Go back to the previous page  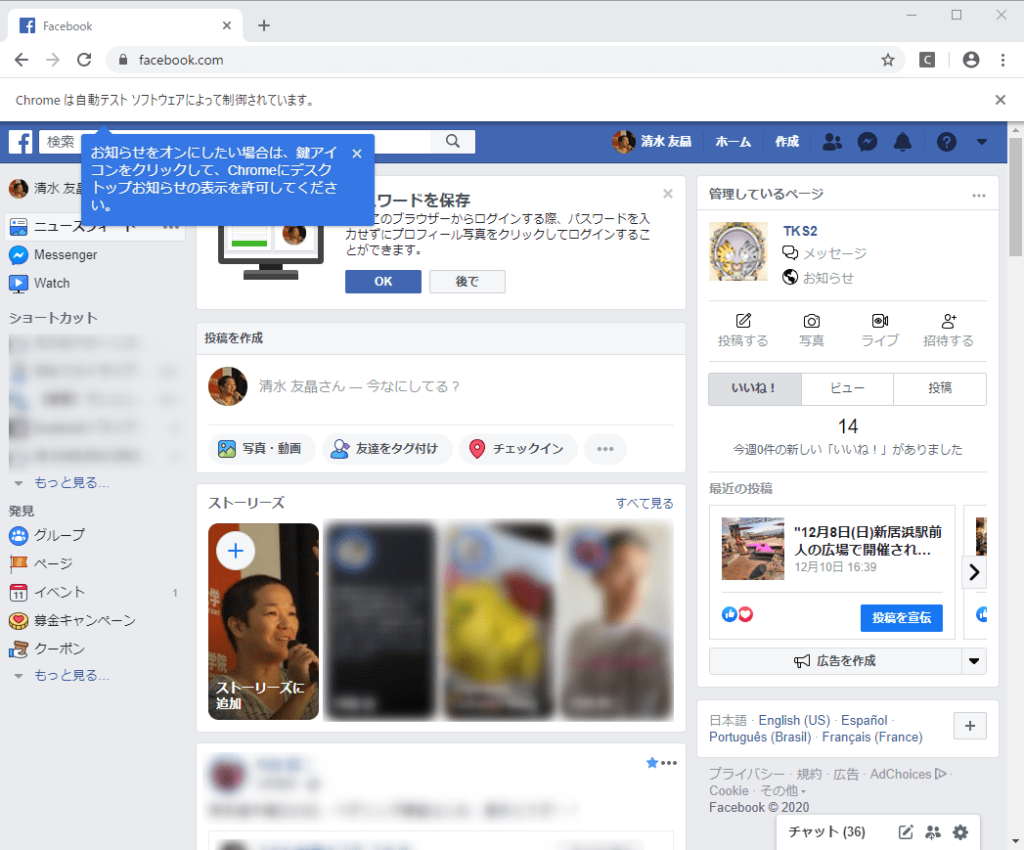tap(22, 60)
